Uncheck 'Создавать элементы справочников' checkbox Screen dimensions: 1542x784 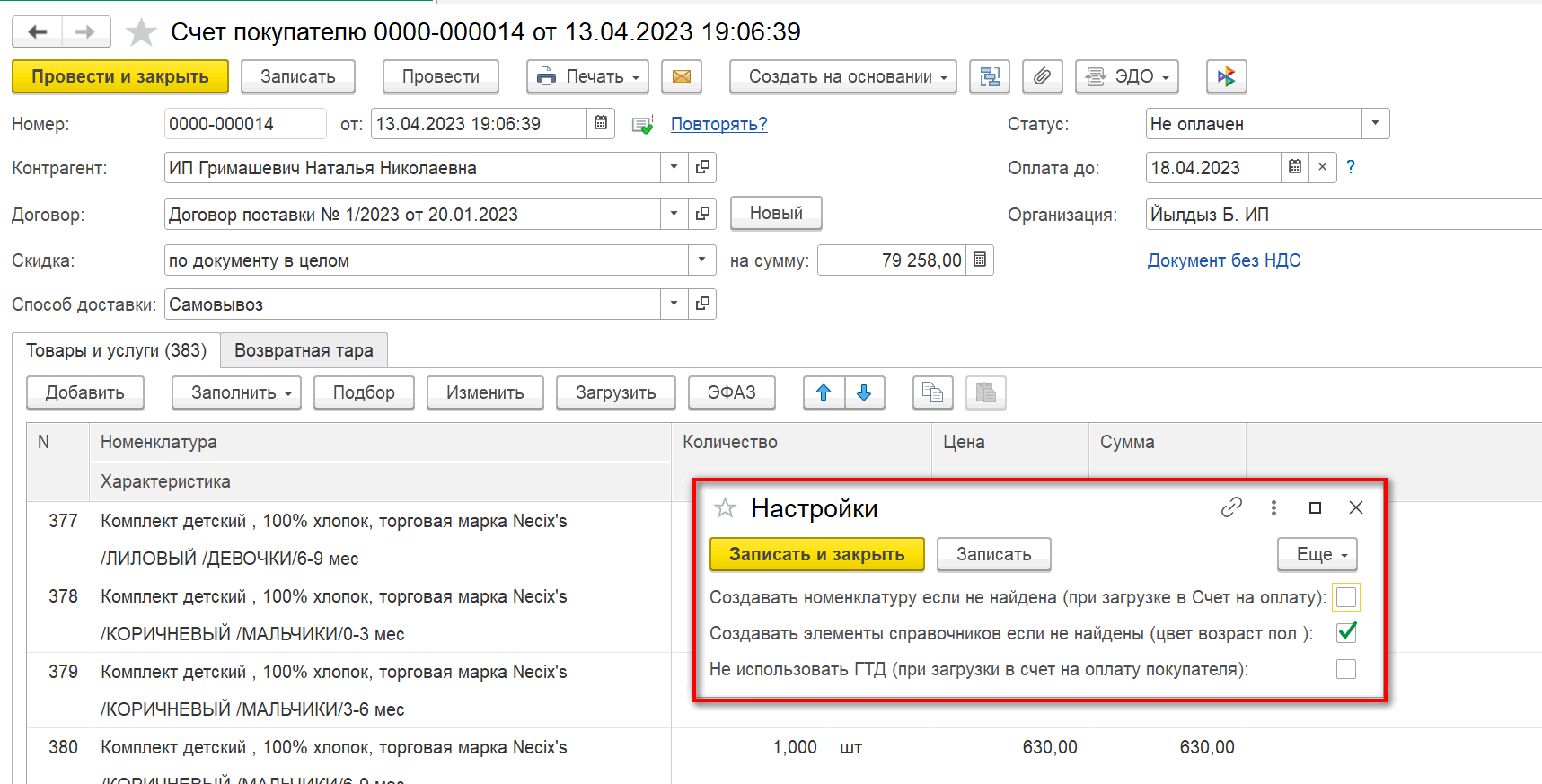pos(1345,633)
